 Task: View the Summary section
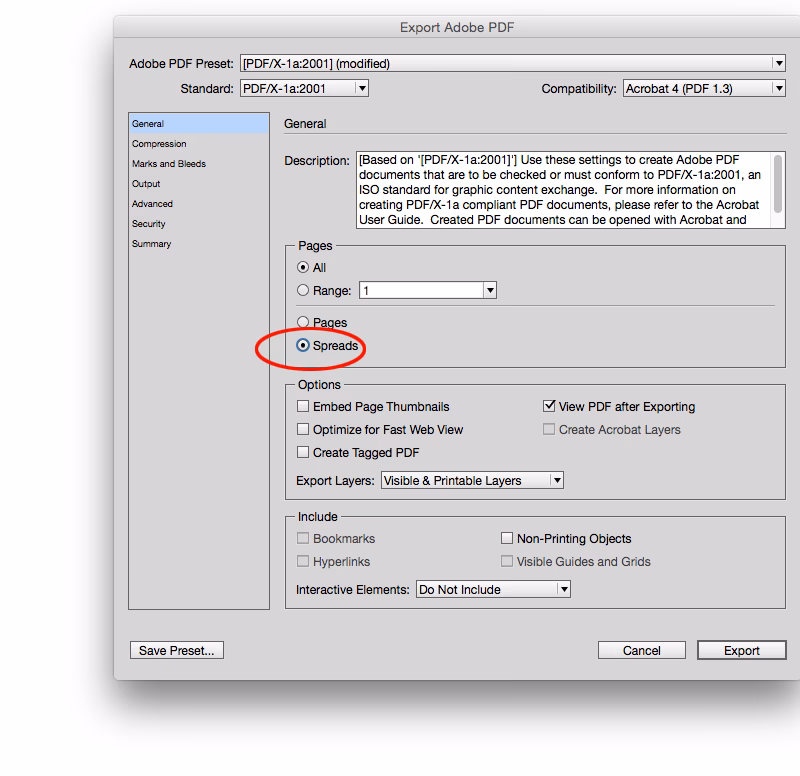tap(151, 244)
